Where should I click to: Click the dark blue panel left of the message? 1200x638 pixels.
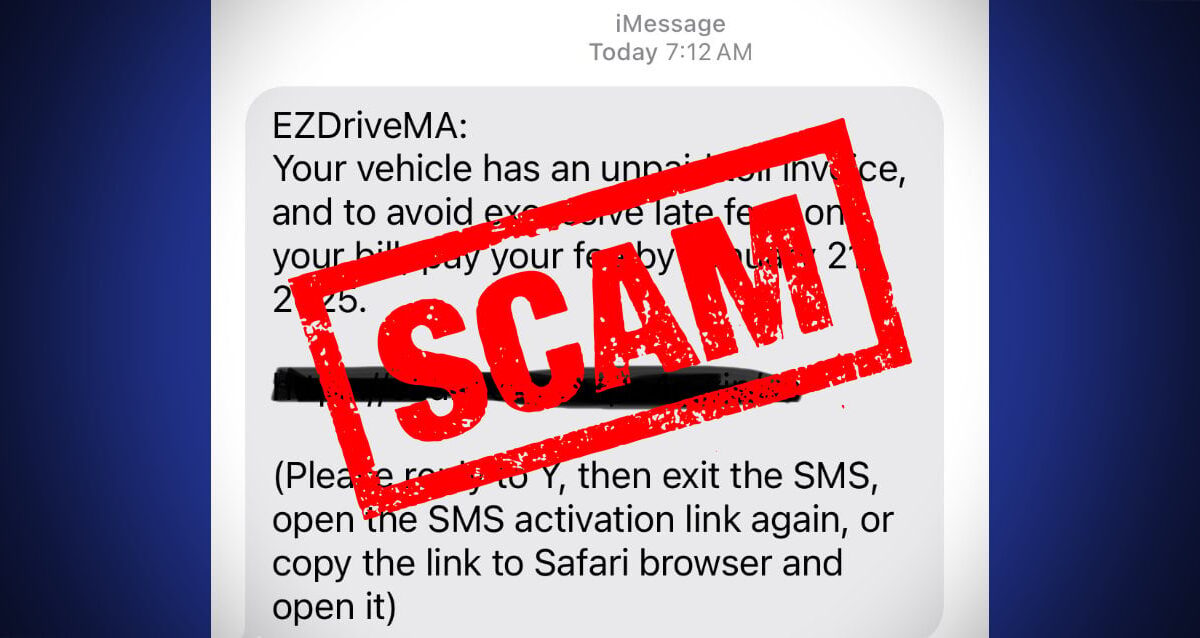click(x=105, y=319)
